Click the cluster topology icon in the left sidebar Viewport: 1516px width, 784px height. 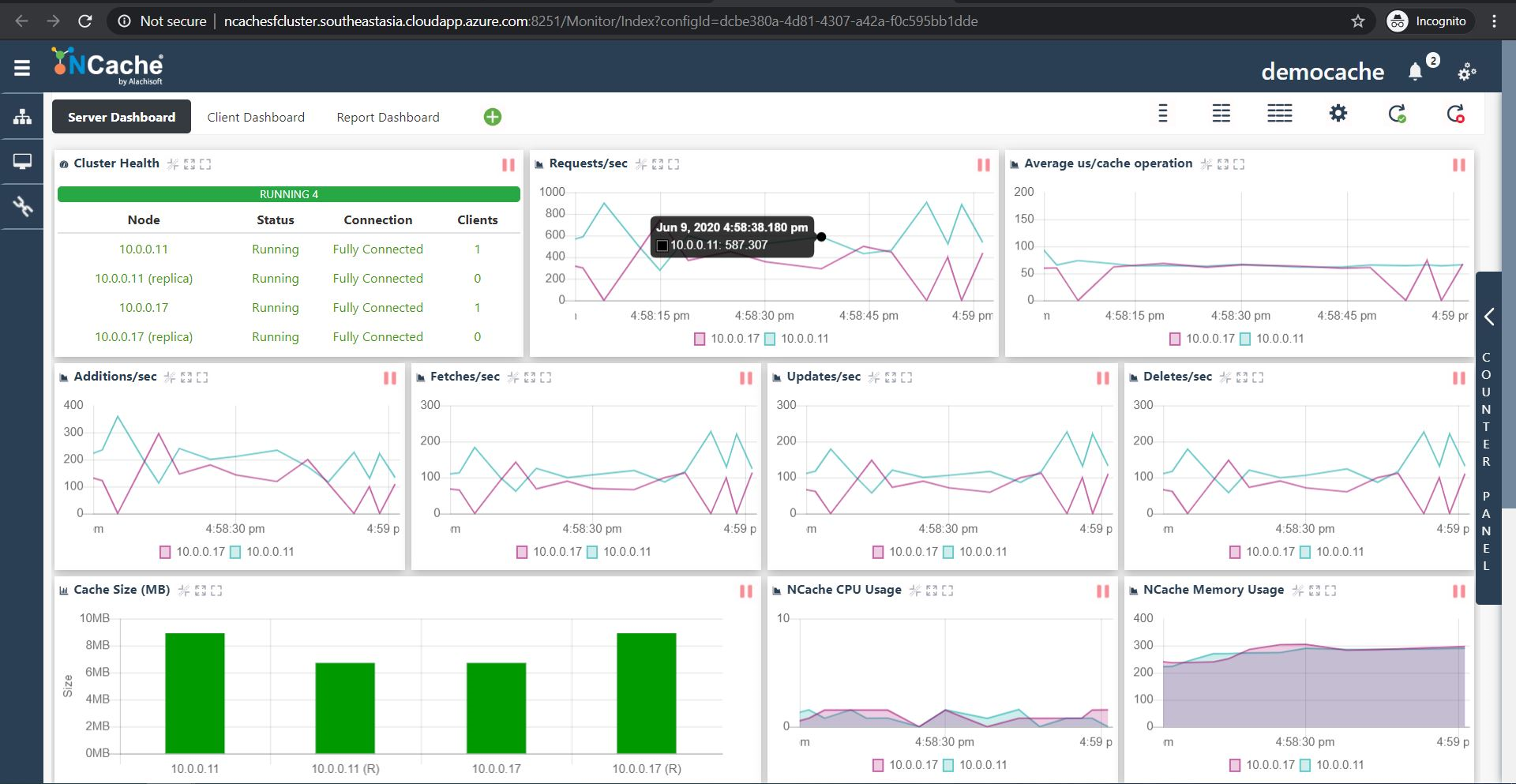(x=22, y=117)
